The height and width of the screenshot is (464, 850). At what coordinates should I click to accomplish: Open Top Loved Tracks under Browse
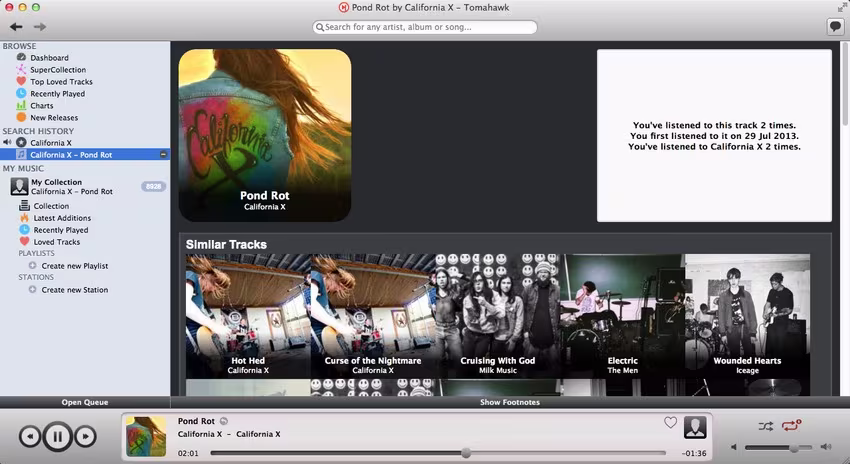click(x=61, y=81)
